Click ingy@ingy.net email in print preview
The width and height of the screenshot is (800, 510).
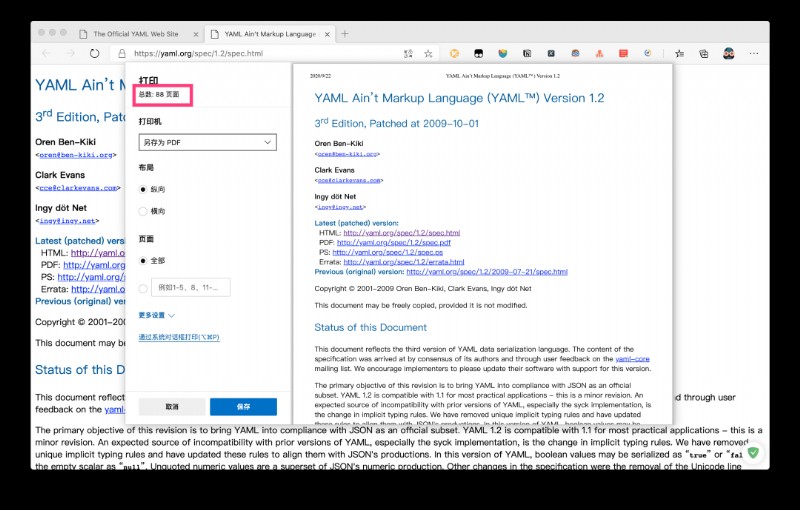tap(340, 207)
